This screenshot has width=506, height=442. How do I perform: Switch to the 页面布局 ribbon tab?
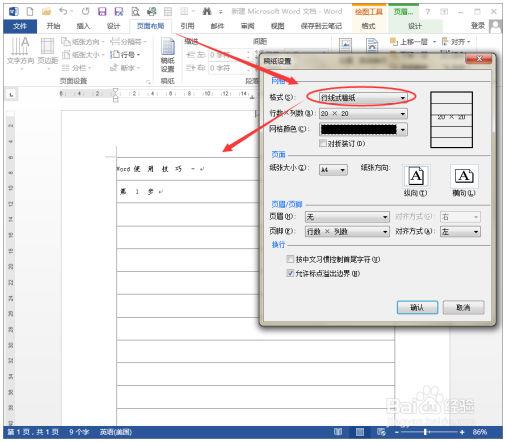pos(150,26)
